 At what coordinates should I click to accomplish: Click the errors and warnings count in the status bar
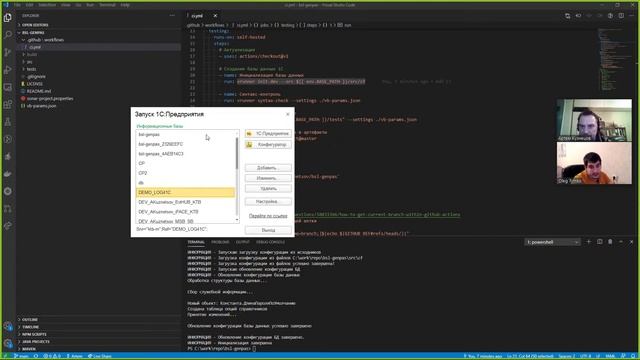(52, 356)
